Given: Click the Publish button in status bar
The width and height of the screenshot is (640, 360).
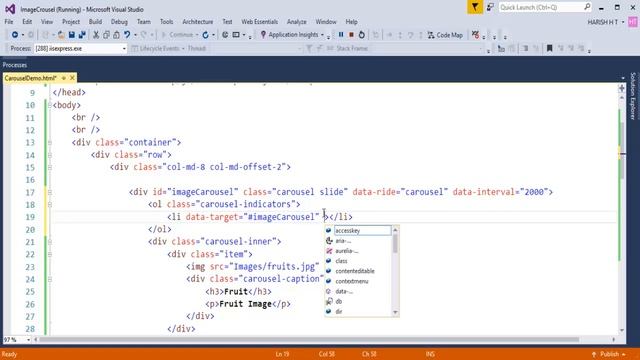Looking at the screenshot, I should [609, 354].
